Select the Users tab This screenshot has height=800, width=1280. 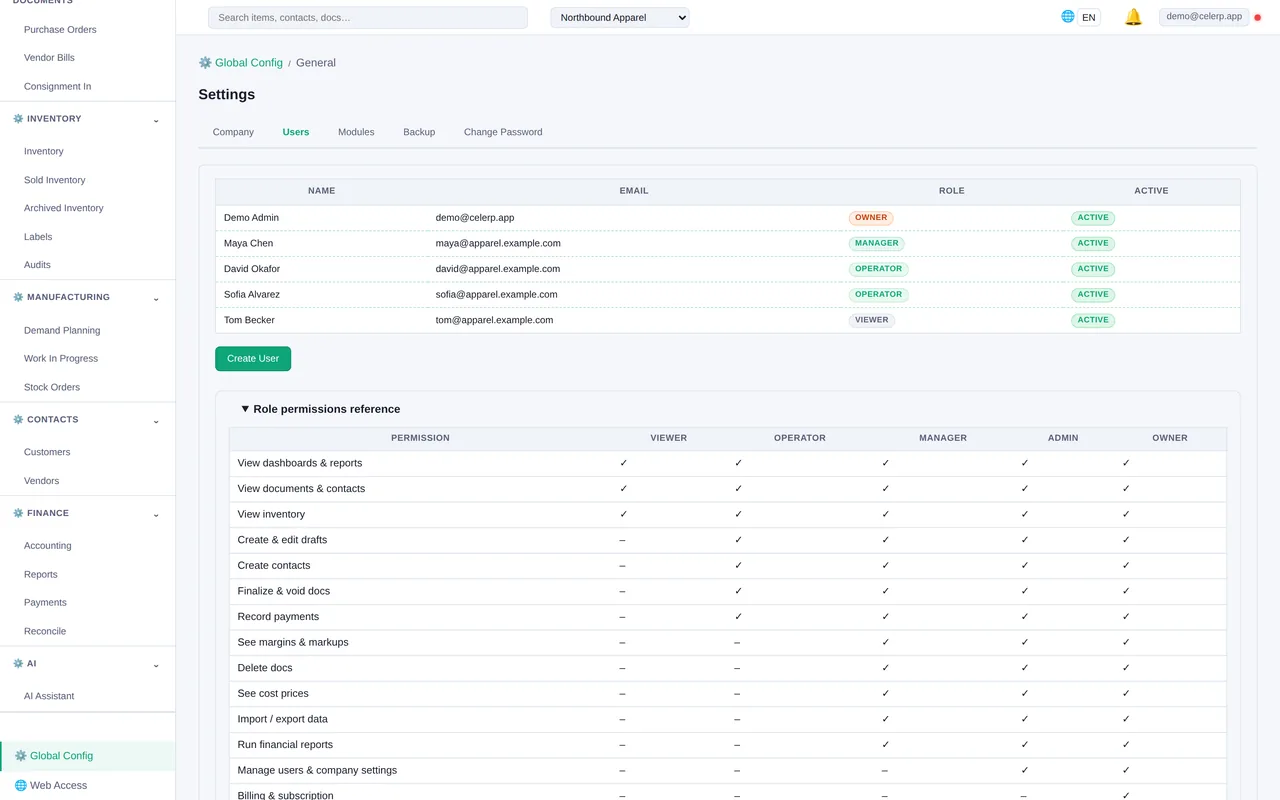296,132
